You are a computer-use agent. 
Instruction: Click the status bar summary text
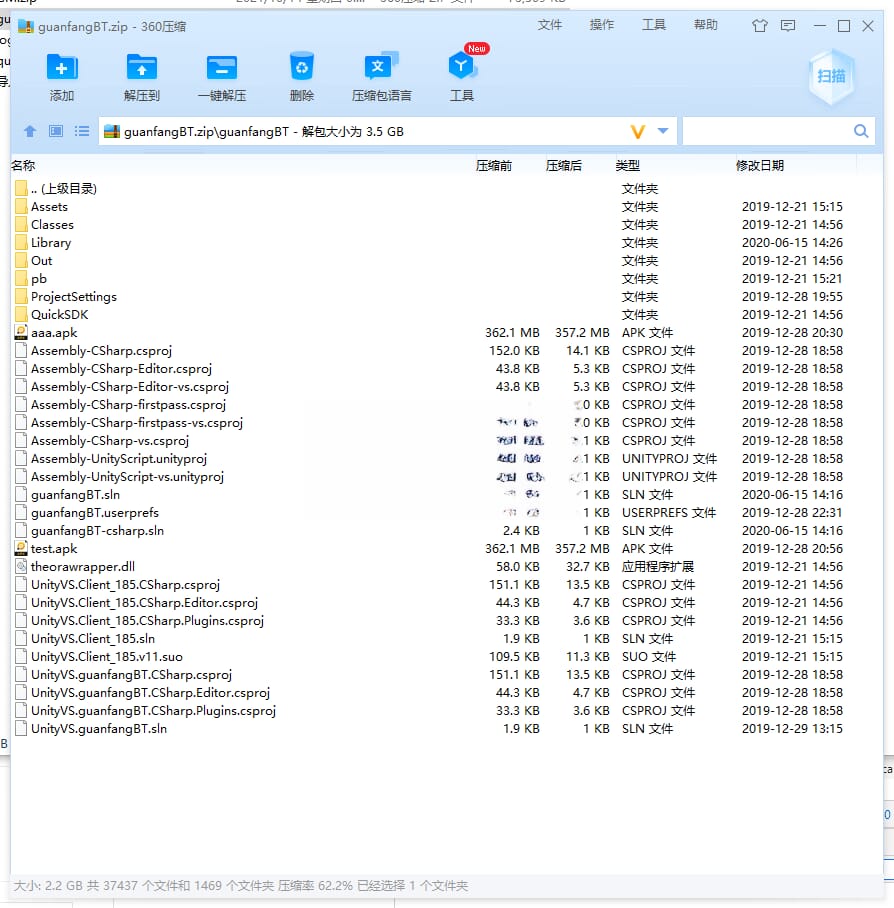(x=240, y=885)
